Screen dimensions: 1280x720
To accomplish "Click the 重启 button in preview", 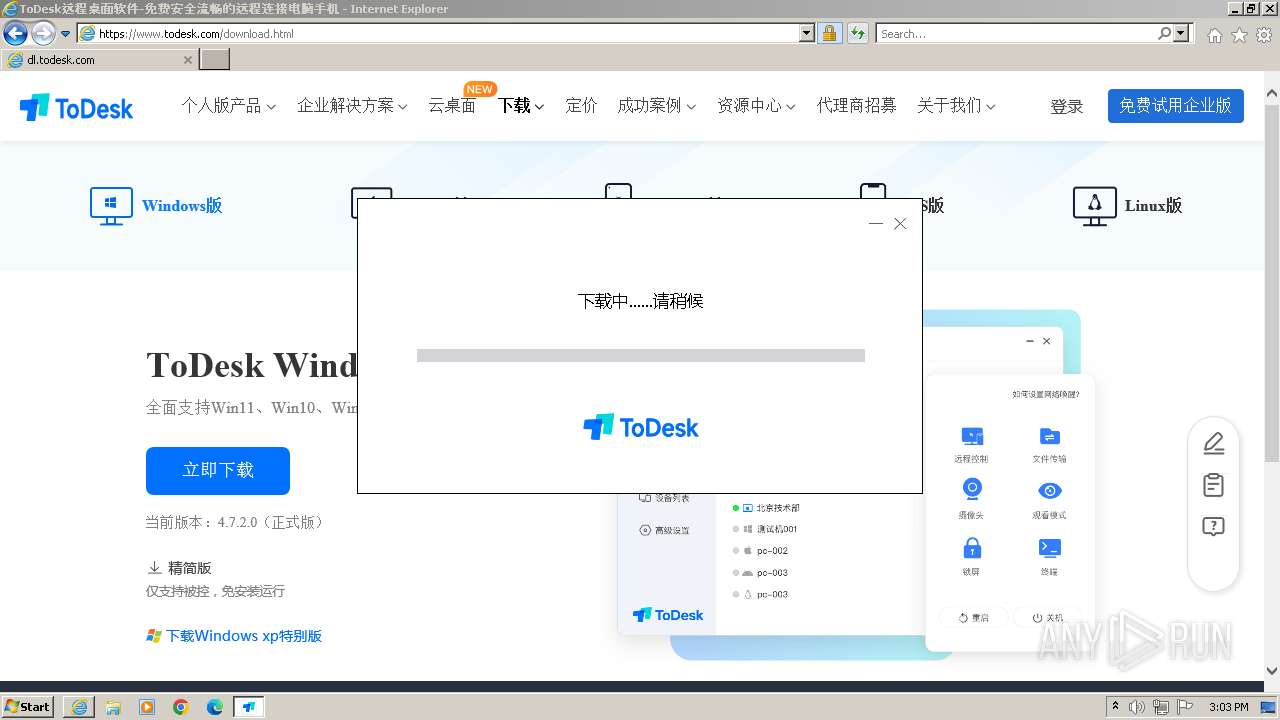I will [973, 618].
